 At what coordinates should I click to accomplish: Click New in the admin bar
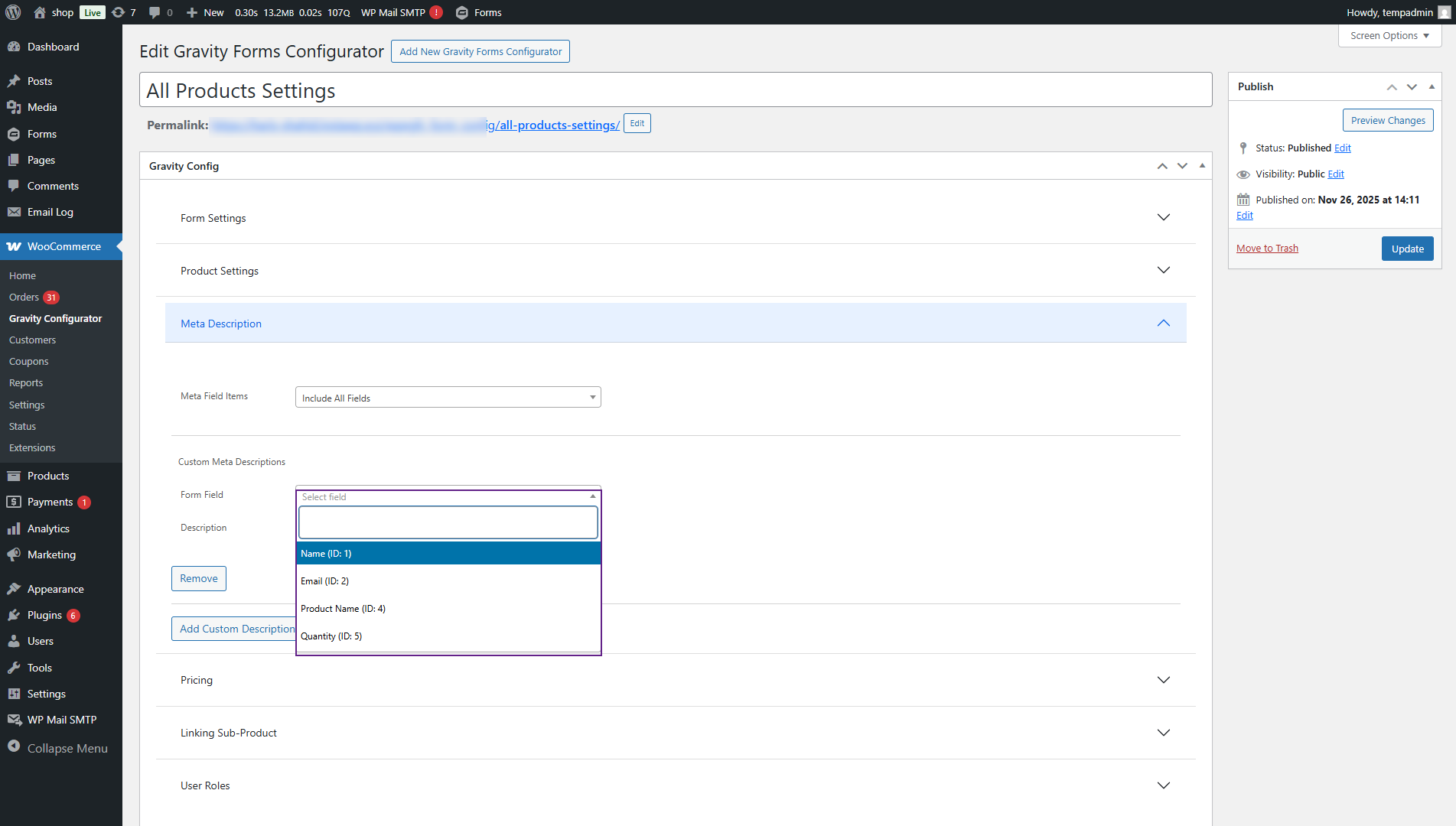[x=205, y=12]
